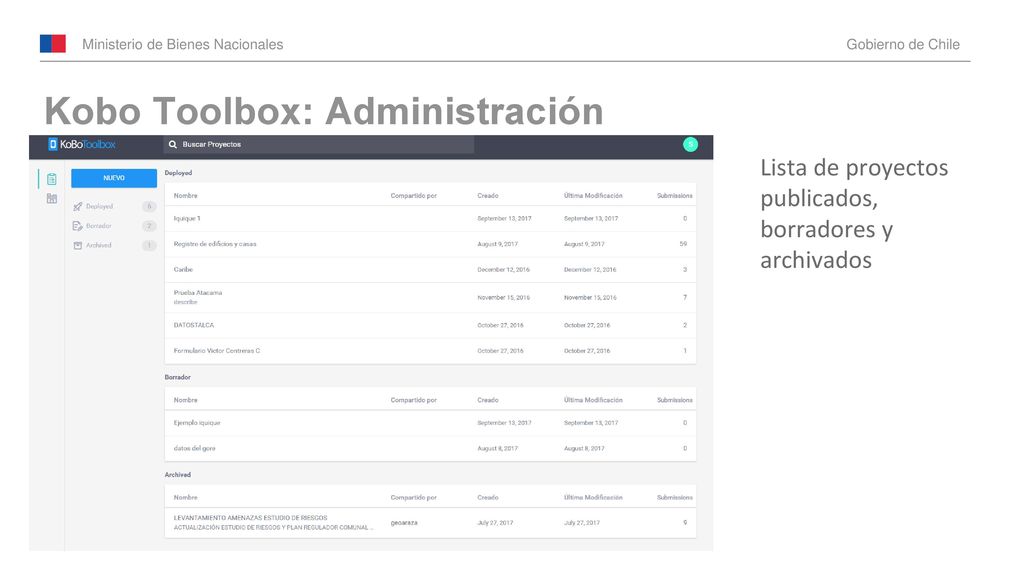The width and height of the screenshot is (1024, 576).
Task: Click Creado header in Archived table
Action: (488, 498)
